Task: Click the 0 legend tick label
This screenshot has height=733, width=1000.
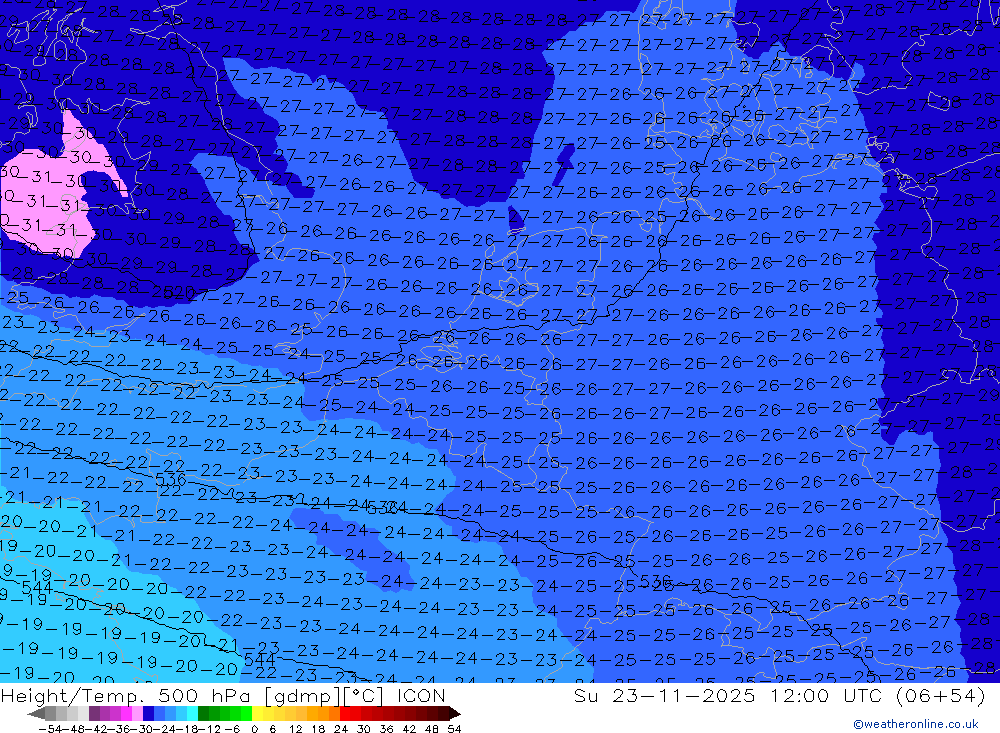Action: pyautogui.click(x=254, y=729)
